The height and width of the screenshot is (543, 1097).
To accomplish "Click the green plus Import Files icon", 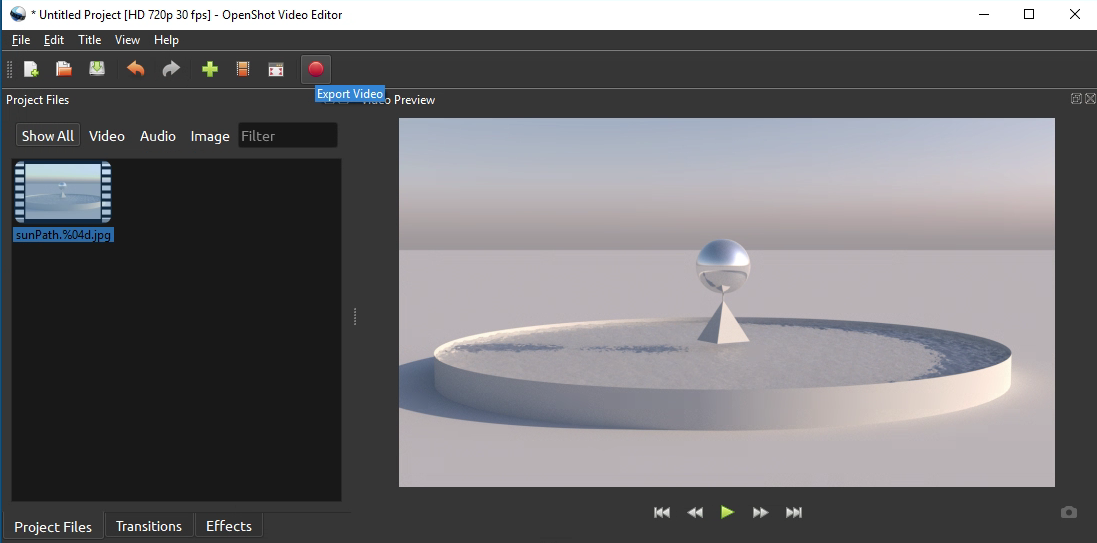I will pyautogui.click(x=210, y=69).
